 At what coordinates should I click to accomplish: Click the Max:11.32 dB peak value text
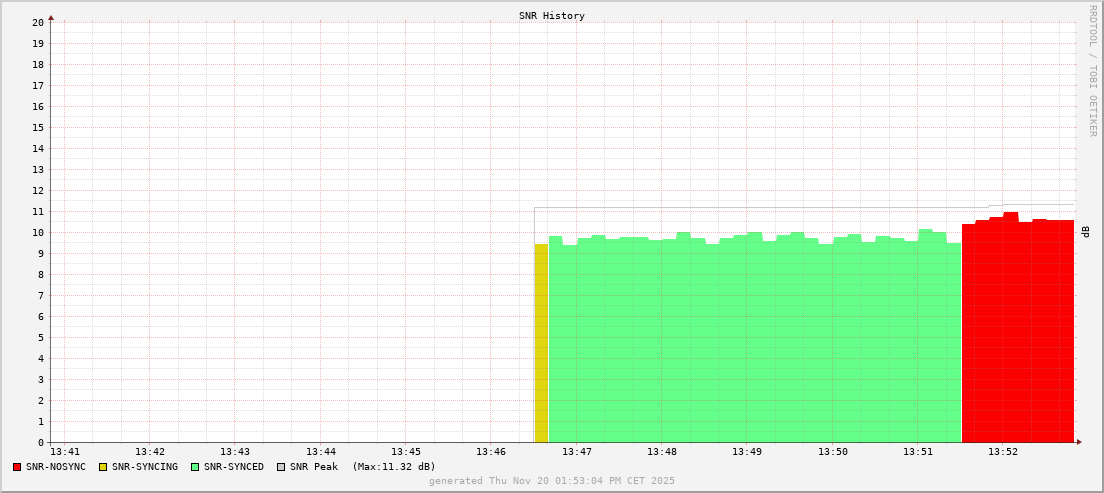[x=394, y=467]
